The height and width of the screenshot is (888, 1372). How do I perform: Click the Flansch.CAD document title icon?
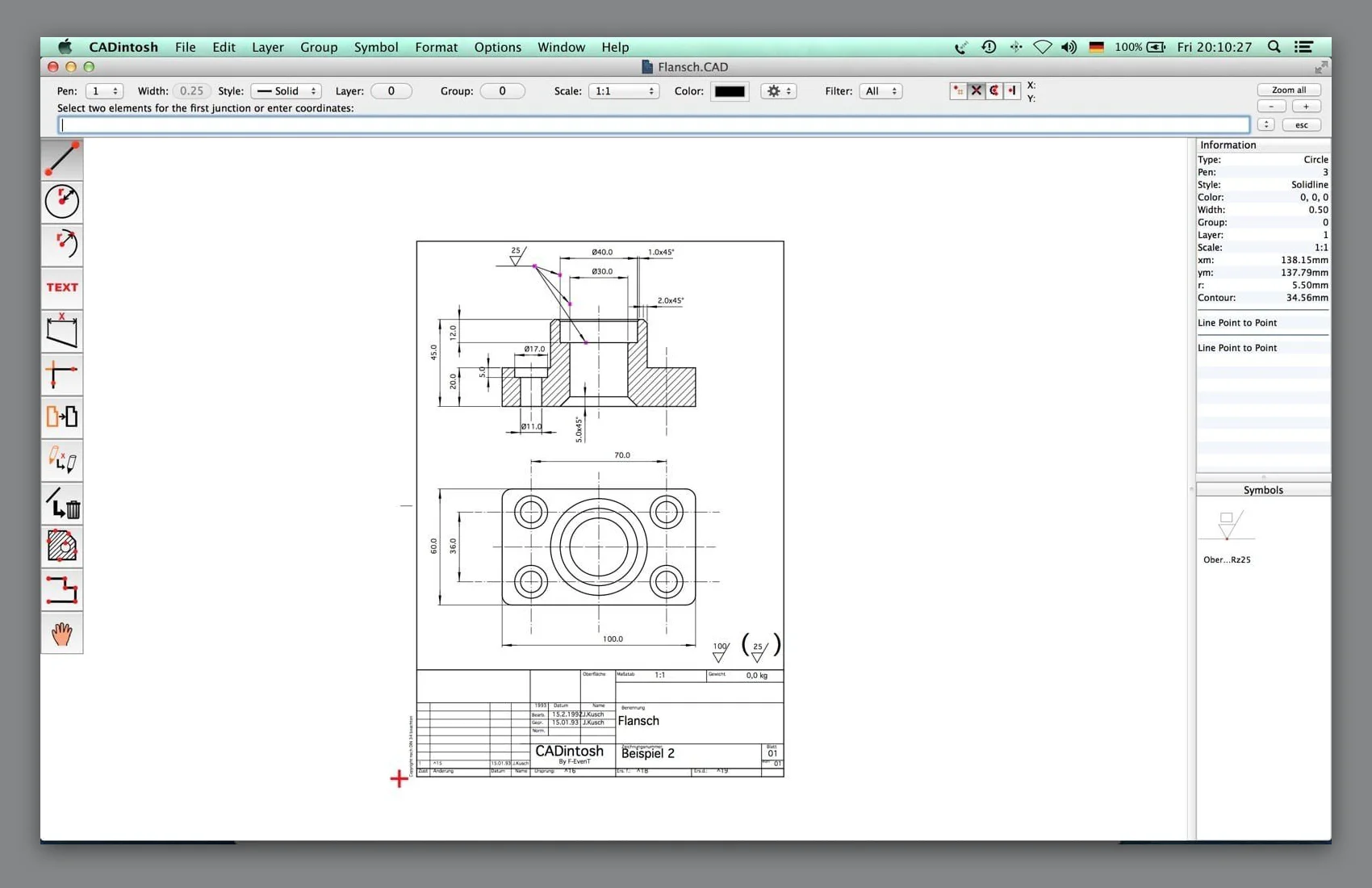point(647,67)
